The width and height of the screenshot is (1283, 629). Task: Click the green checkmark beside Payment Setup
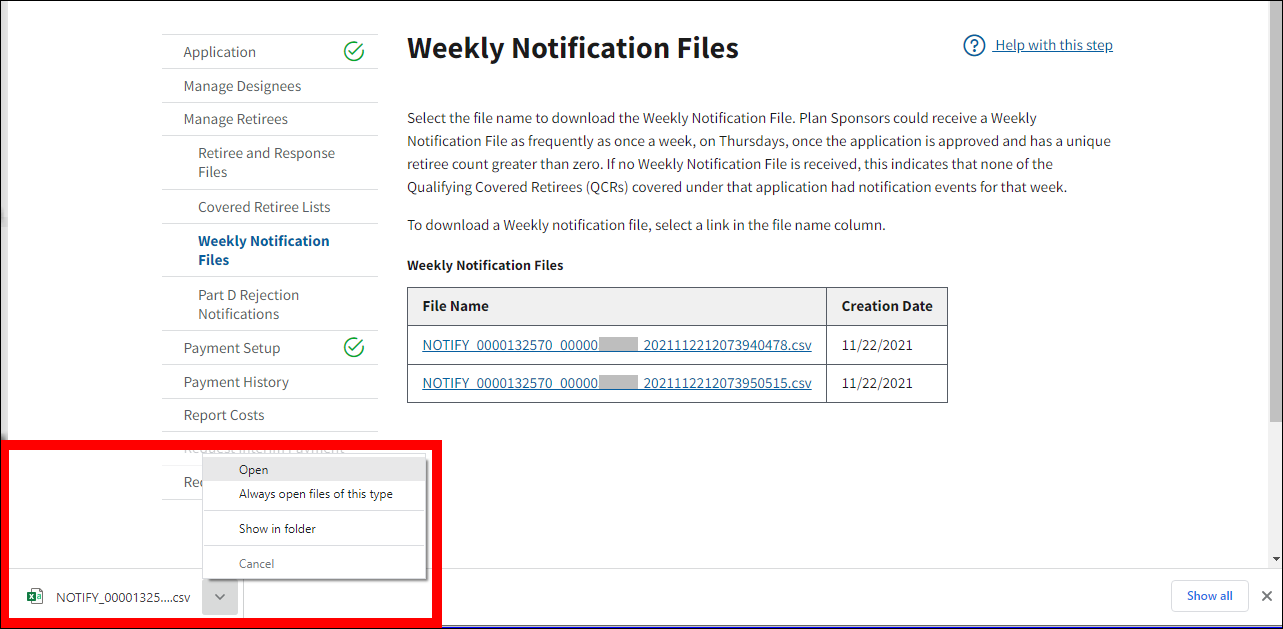coord(354,348)
